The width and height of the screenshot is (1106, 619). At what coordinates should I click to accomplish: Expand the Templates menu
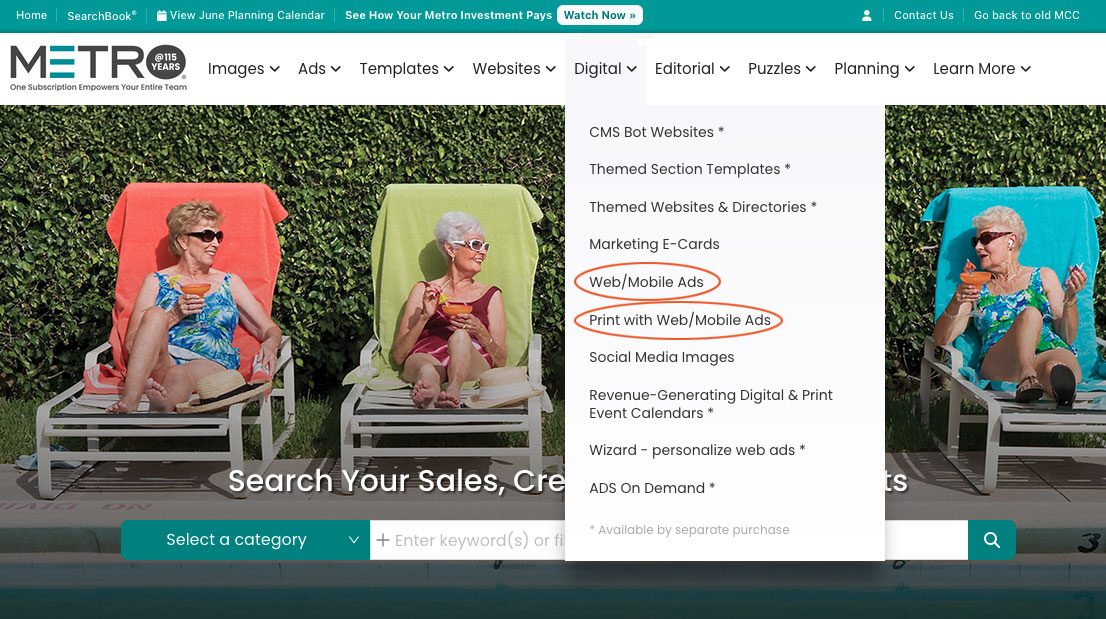(x=406, y=69)
